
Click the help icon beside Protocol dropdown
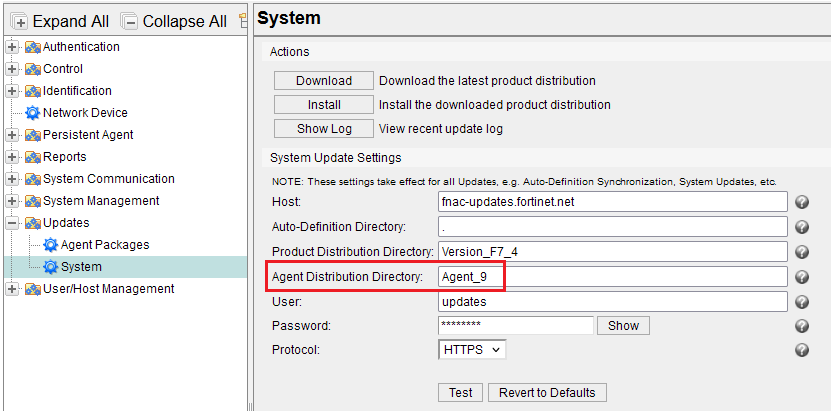pyautogui.click(x=801, y=350)
